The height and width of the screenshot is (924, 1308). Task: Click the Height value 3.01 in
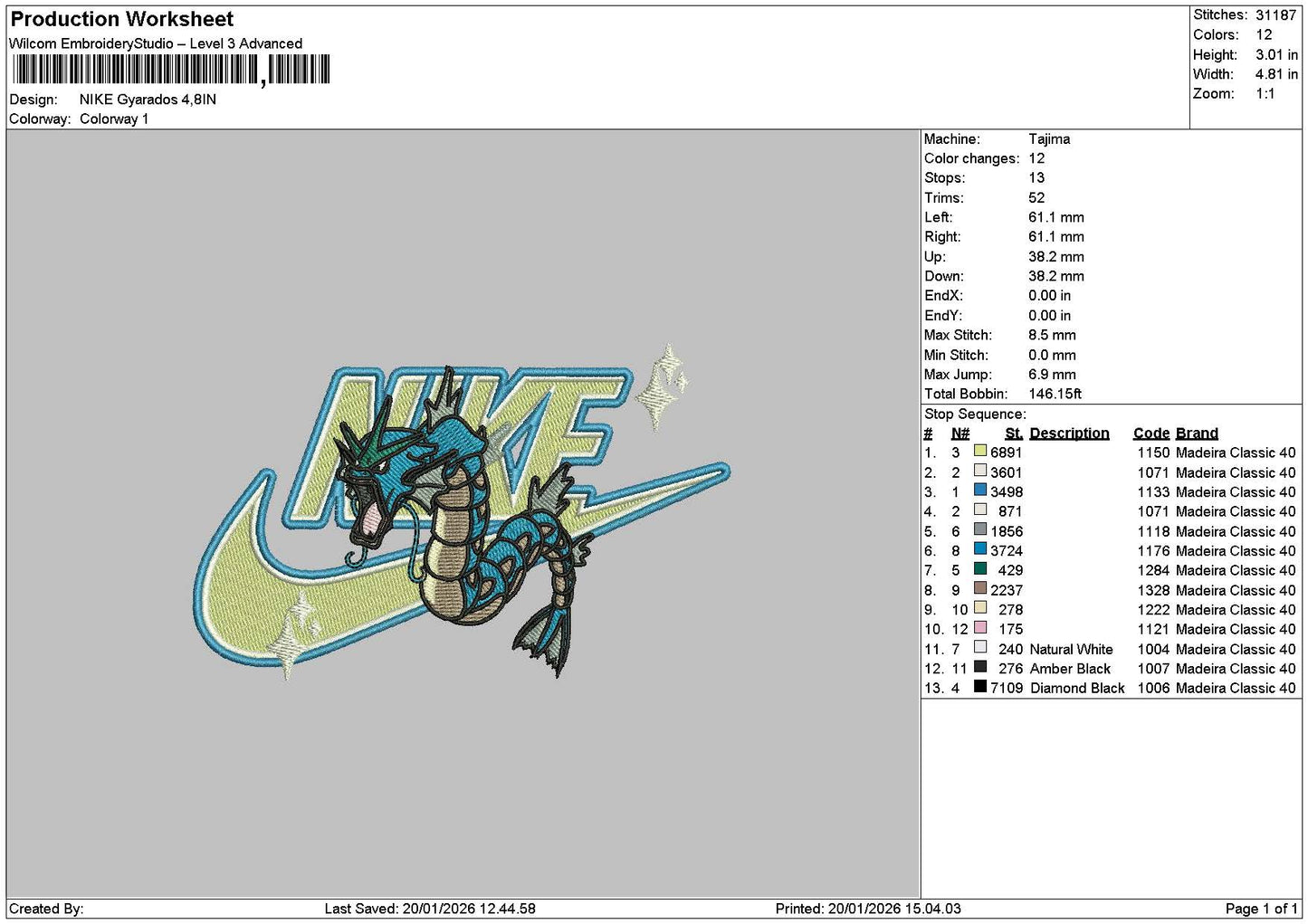click(1276, 55)
